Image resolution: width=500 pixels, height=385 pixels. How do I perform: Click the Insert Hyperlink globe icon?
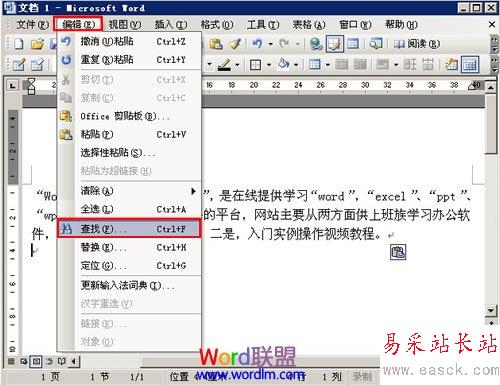click(x=315, y=44)
